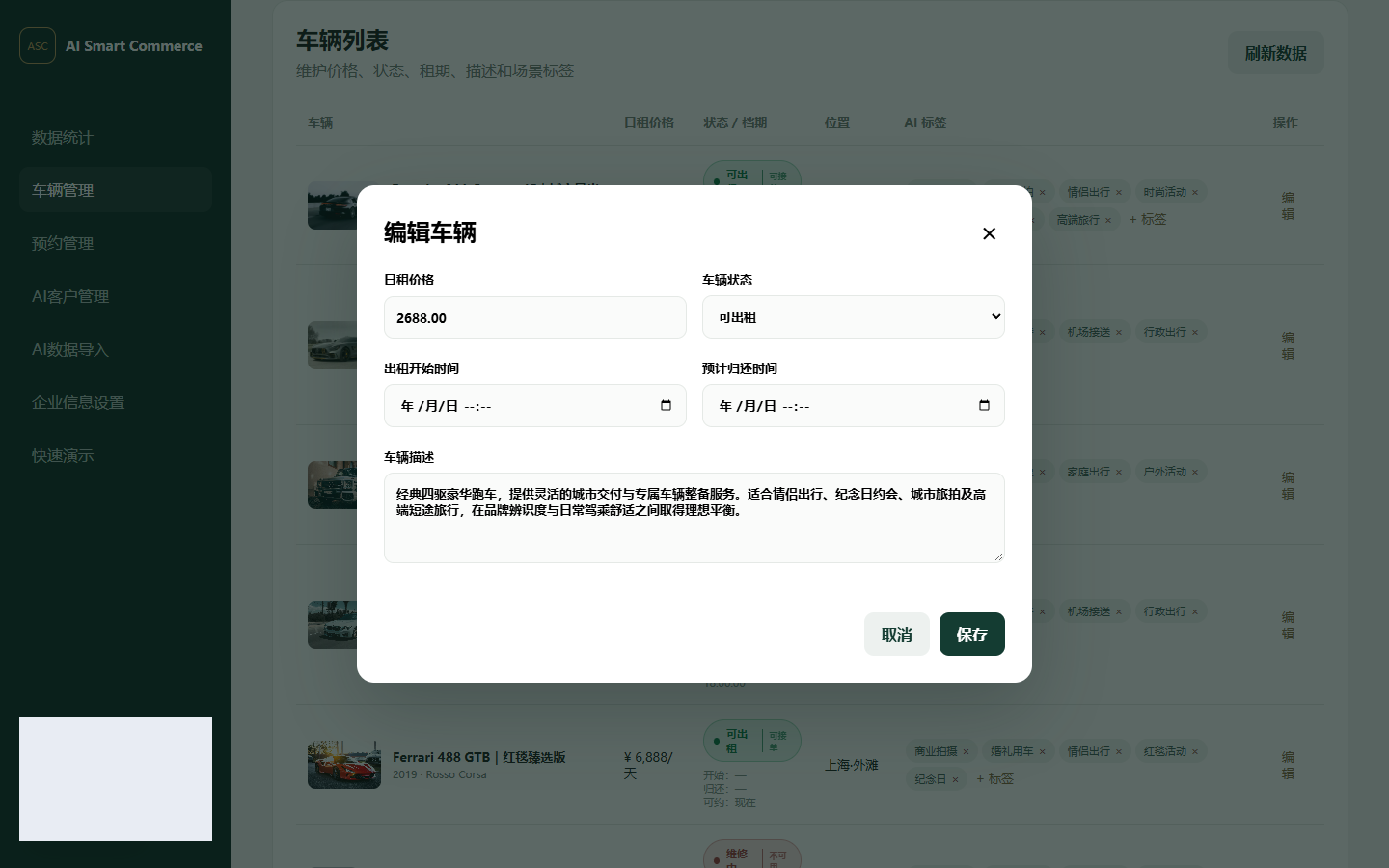Click the ASC logo in the sidebar

(38, 45)
